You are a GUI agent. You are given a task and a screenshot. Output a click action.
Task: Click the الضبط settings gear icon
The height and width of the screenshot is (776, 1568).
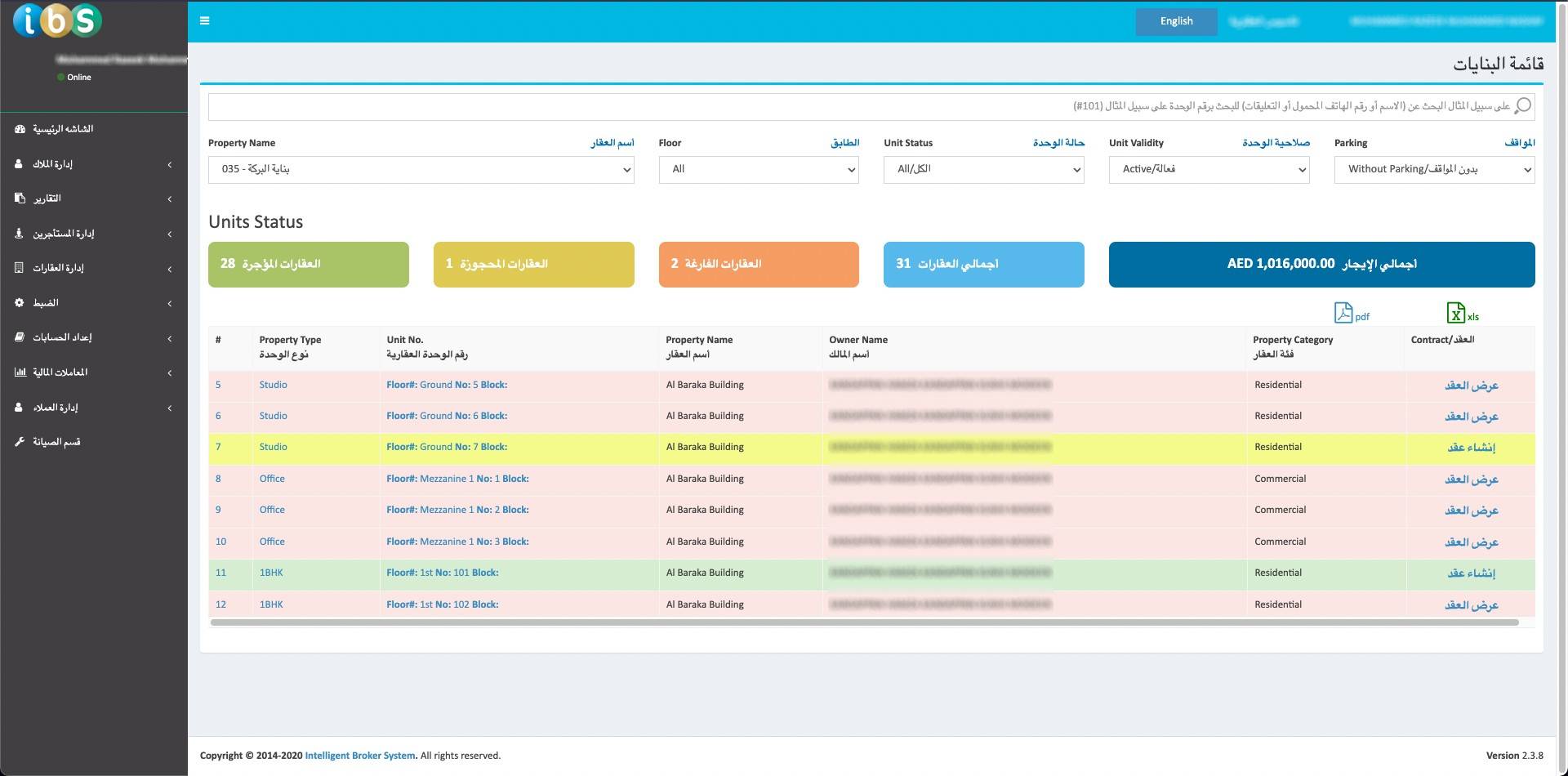(x=20, y=303)
